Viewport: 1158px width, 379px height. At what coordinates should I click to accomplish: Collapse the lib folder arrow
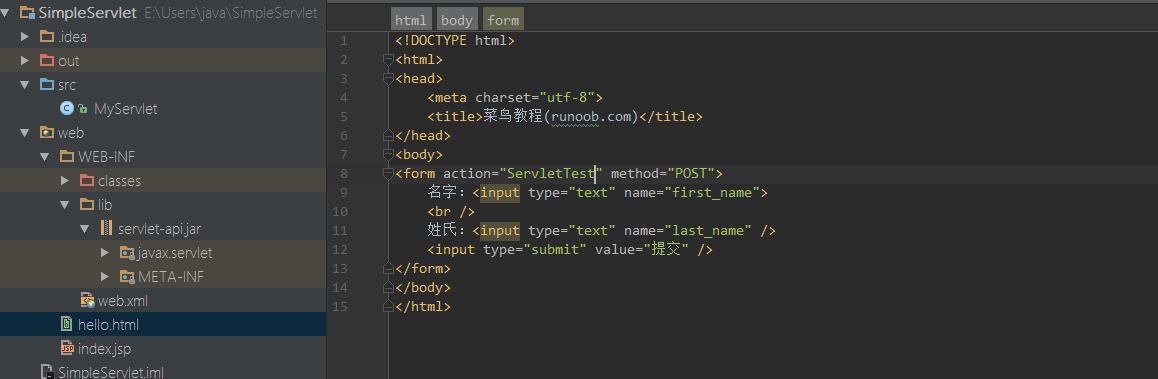pos(64,205)
